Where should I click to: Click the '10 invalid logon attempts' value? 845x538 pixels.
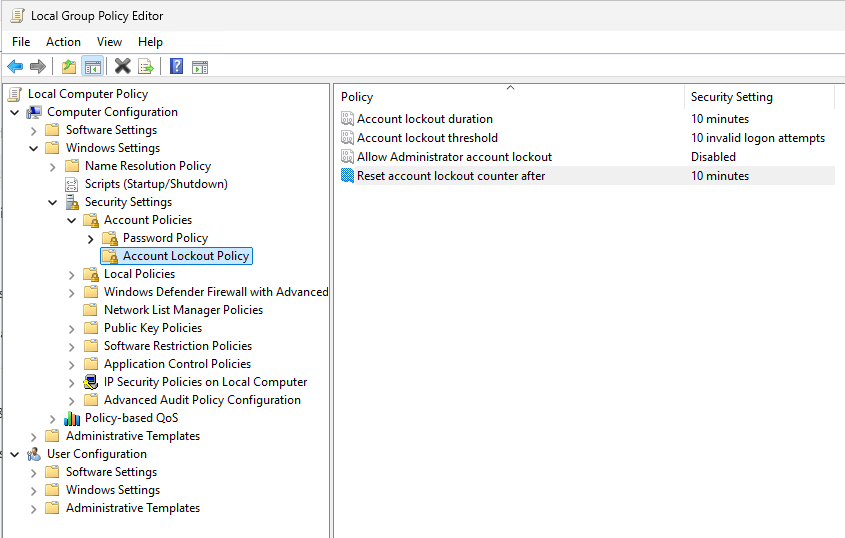point(758,138)
